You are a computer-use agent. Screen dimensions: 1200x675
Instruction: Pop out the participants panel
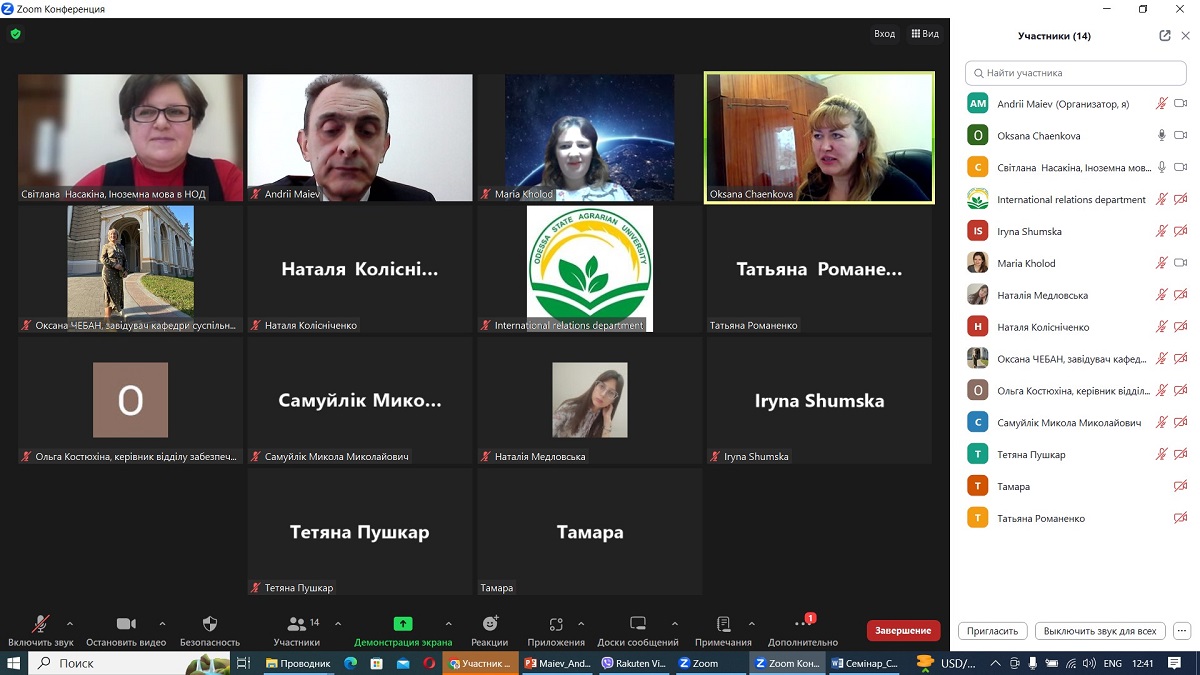tap(1165, 36)
